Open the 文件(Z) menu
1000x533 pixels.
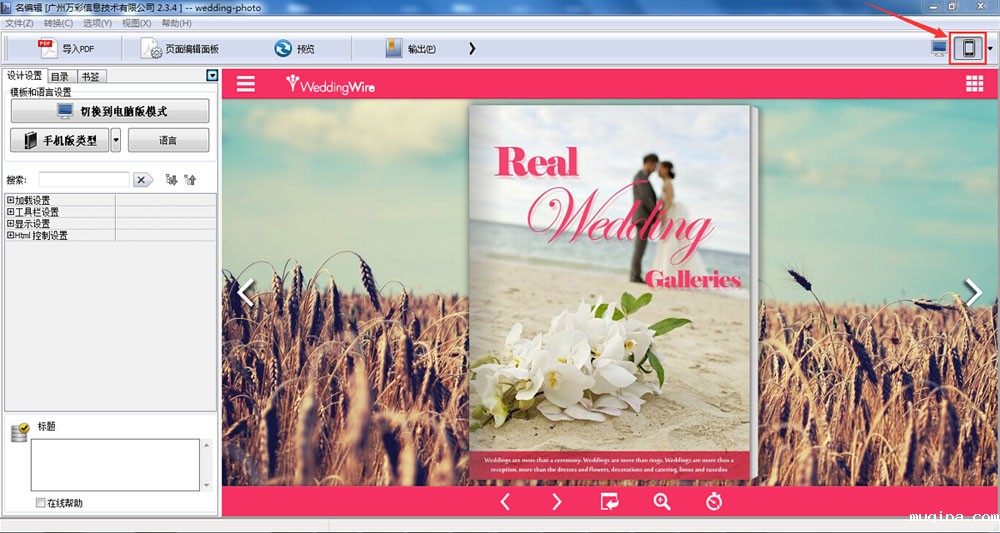tap(19, 23)
